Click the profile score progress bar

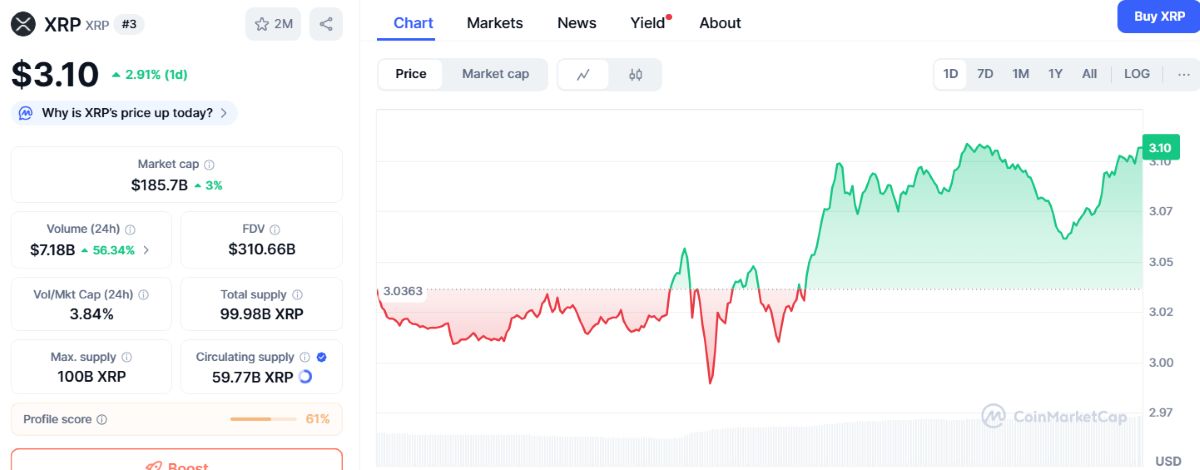(264, 419)
